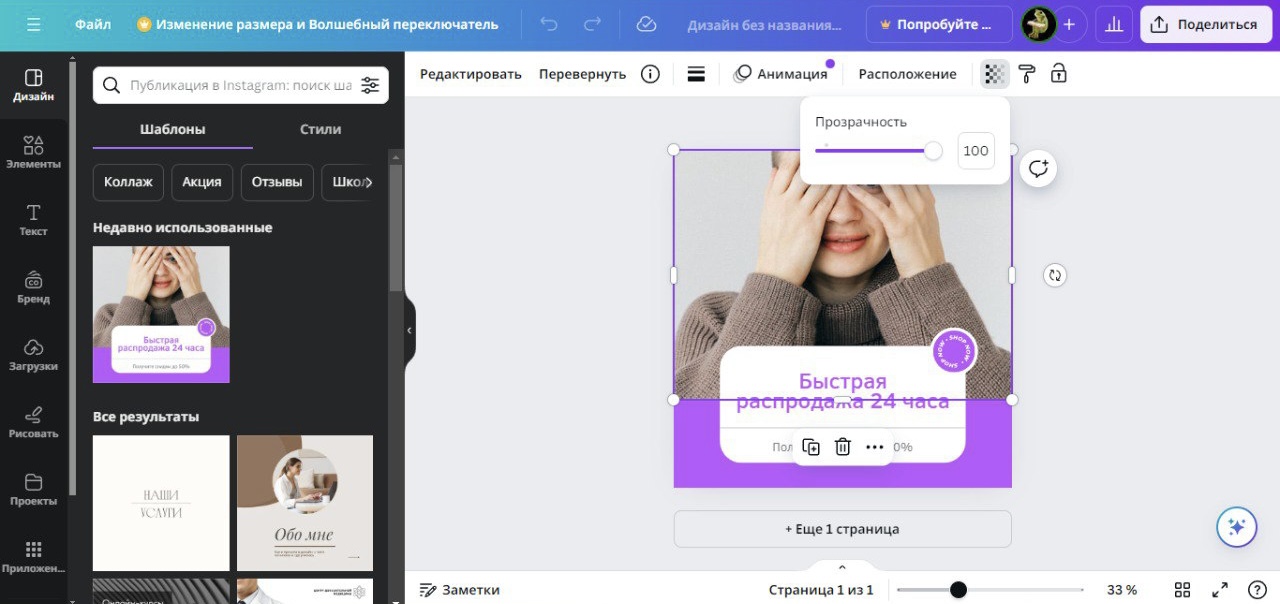Open the Обо мне template

pyautogui.click(x=305, y=503)
